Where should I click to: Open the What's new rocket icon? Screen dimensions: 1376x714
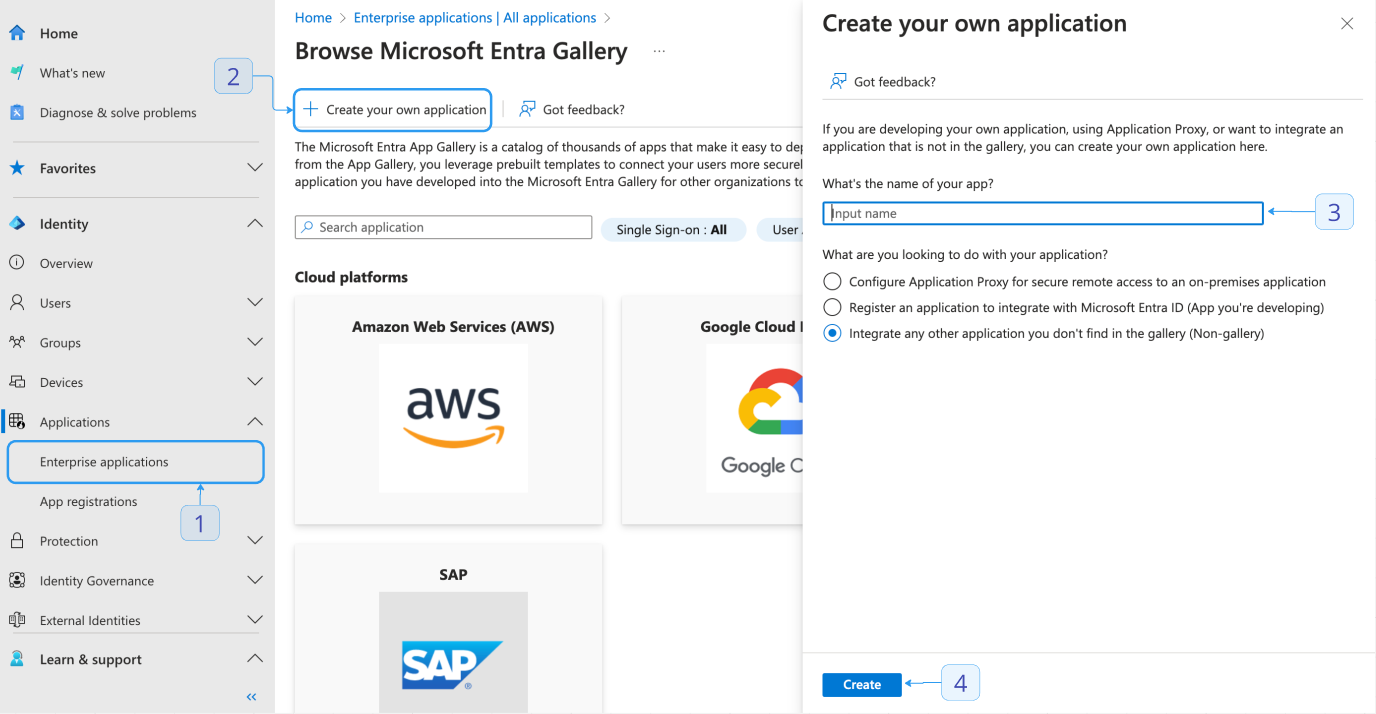[x=17, y=73]
